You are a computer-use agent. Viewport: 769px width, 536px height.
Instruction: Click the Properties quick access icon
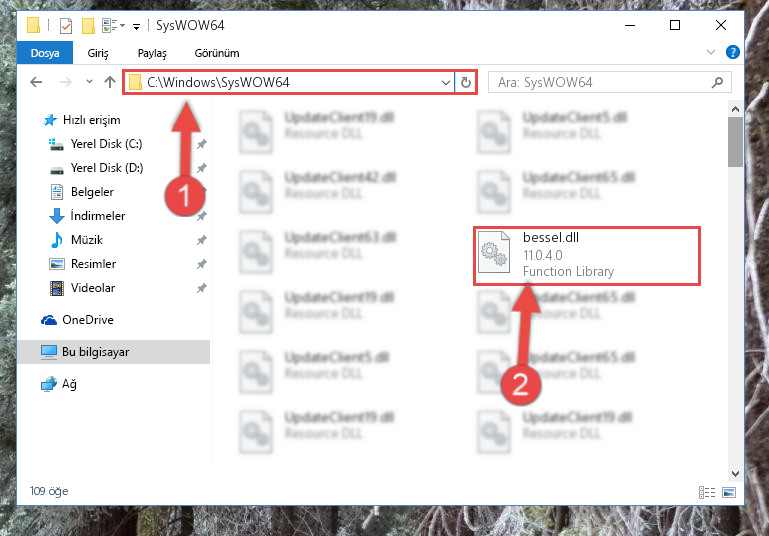pos(65,26)
